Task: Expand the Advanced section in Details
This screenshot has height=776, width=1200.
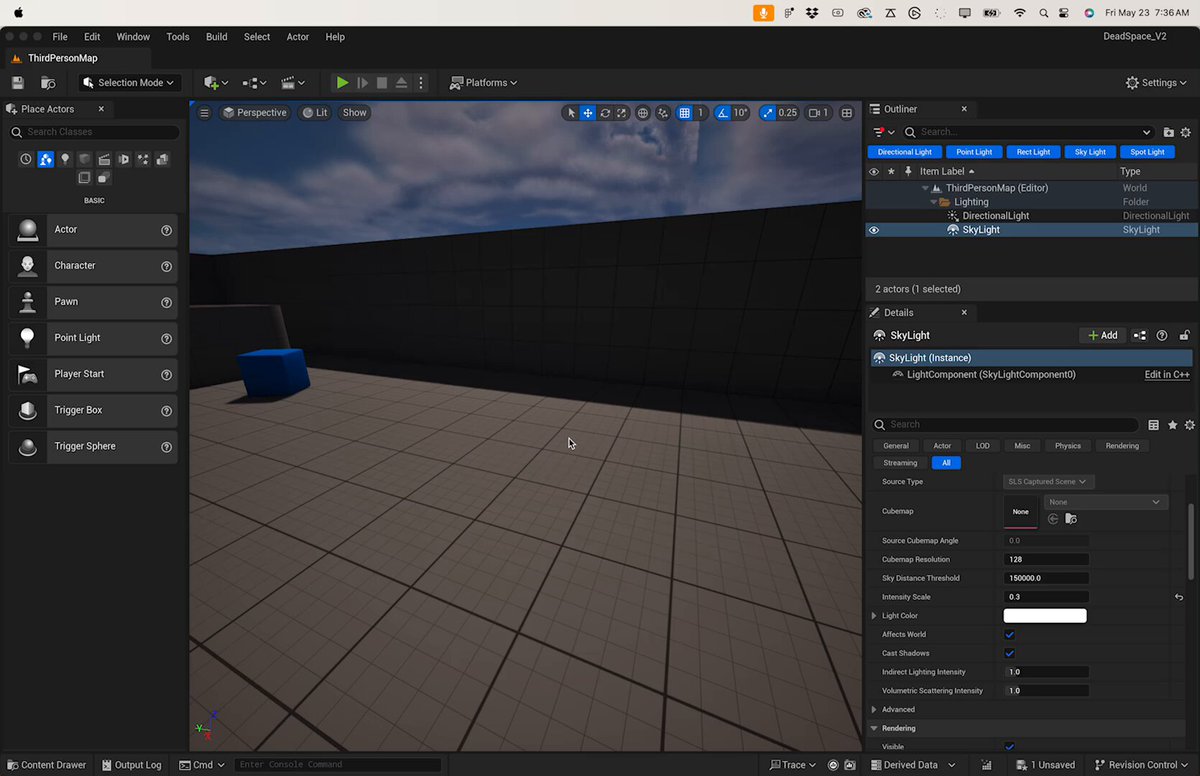Action: coord(875,710)
